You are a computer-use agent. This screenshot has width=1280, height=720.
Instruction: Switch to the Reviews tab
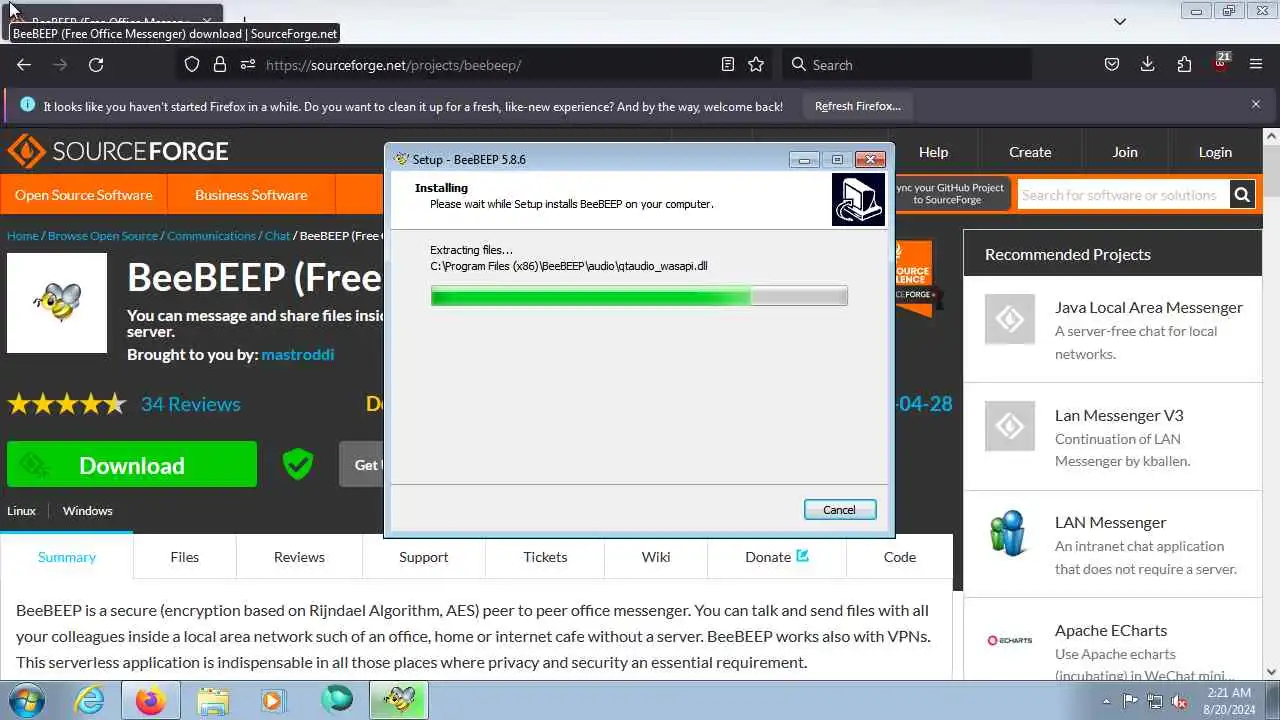(x=299, y=557)
